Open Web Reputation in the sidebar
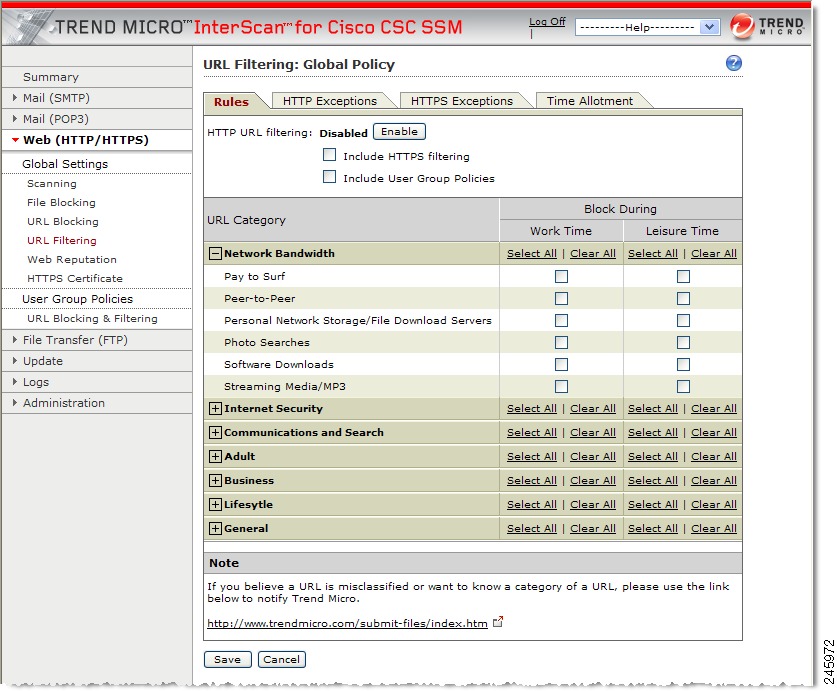 [72, 260]
